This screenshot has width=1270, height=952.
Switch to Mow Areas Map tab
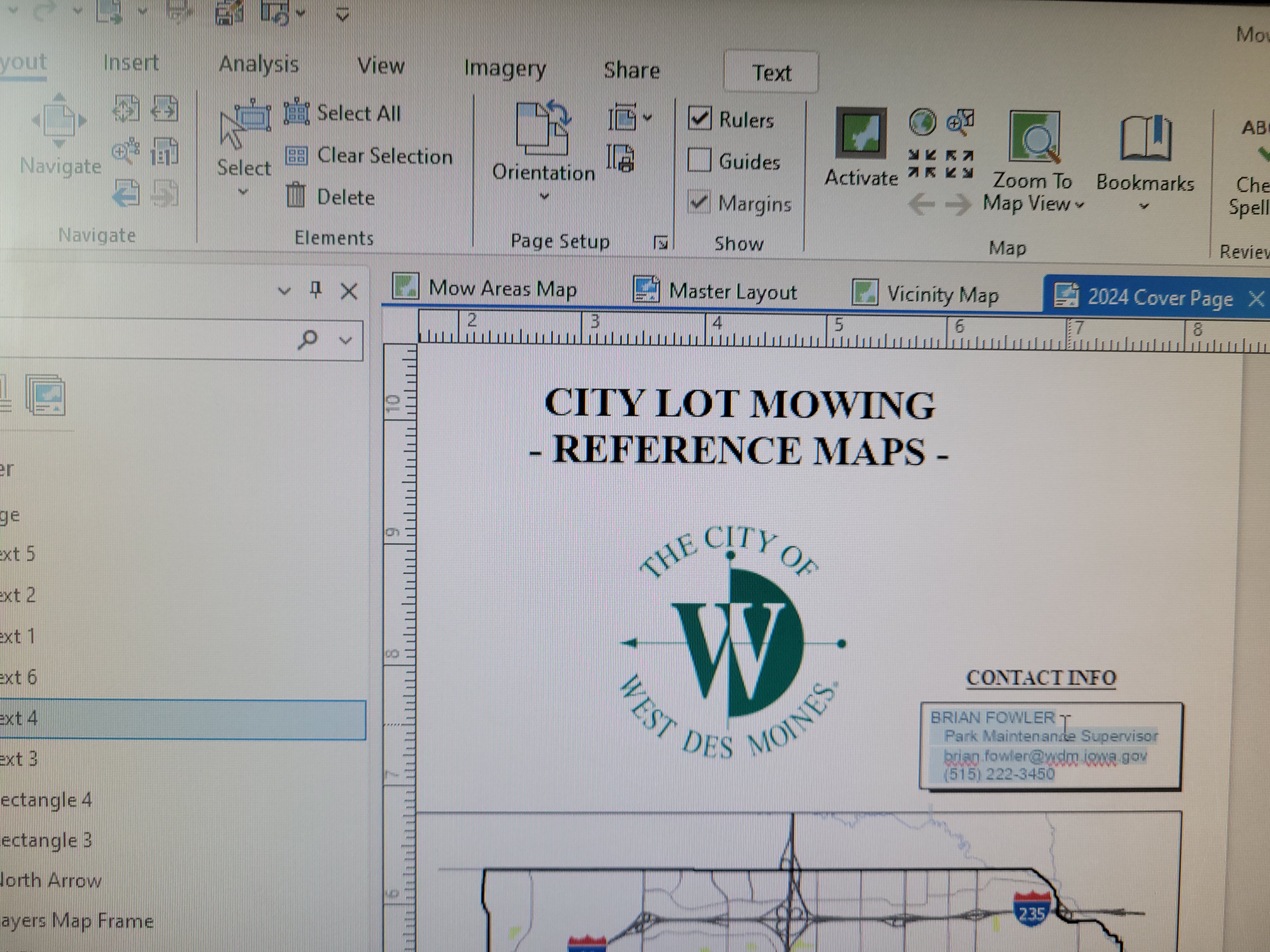pyautogui.click(x=486, y=287)
